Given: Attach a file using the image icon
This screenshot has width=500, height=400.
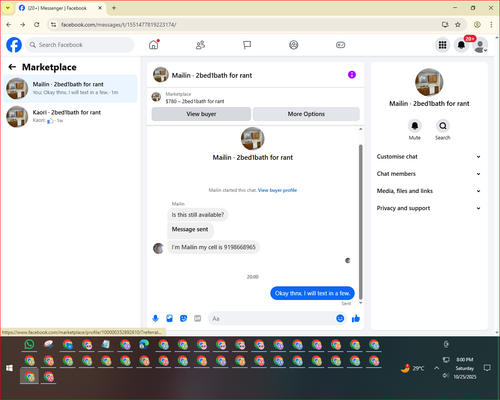Looking at the screenshot, I should [x=169, y=318].
